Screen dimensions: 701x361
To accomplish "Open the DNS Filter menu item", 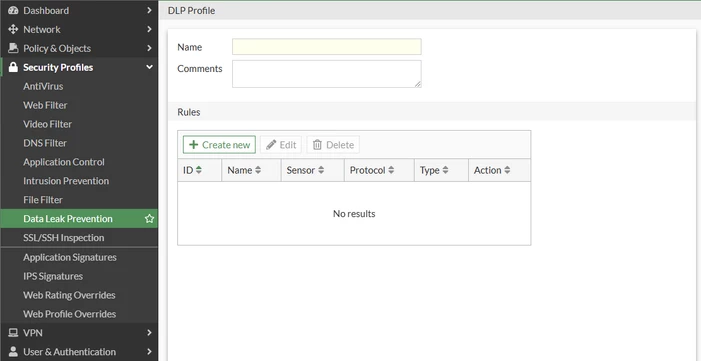I will click(x=79, y=143).
